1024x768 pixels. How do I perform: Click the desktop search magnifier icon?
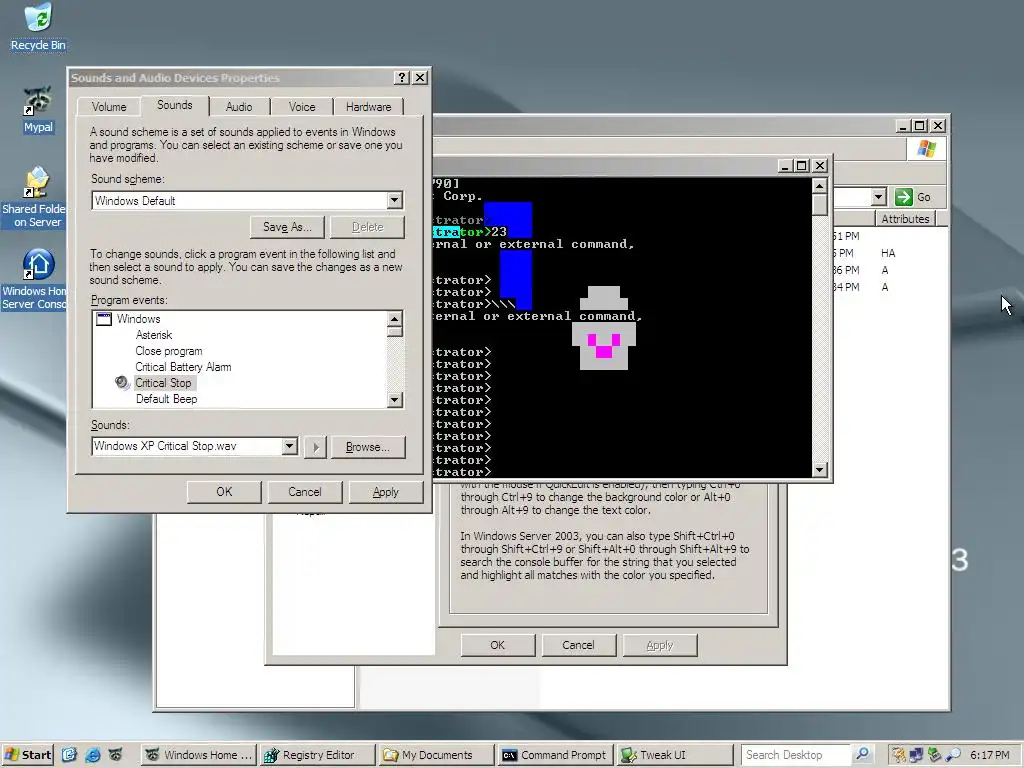[x=862, y=754]
